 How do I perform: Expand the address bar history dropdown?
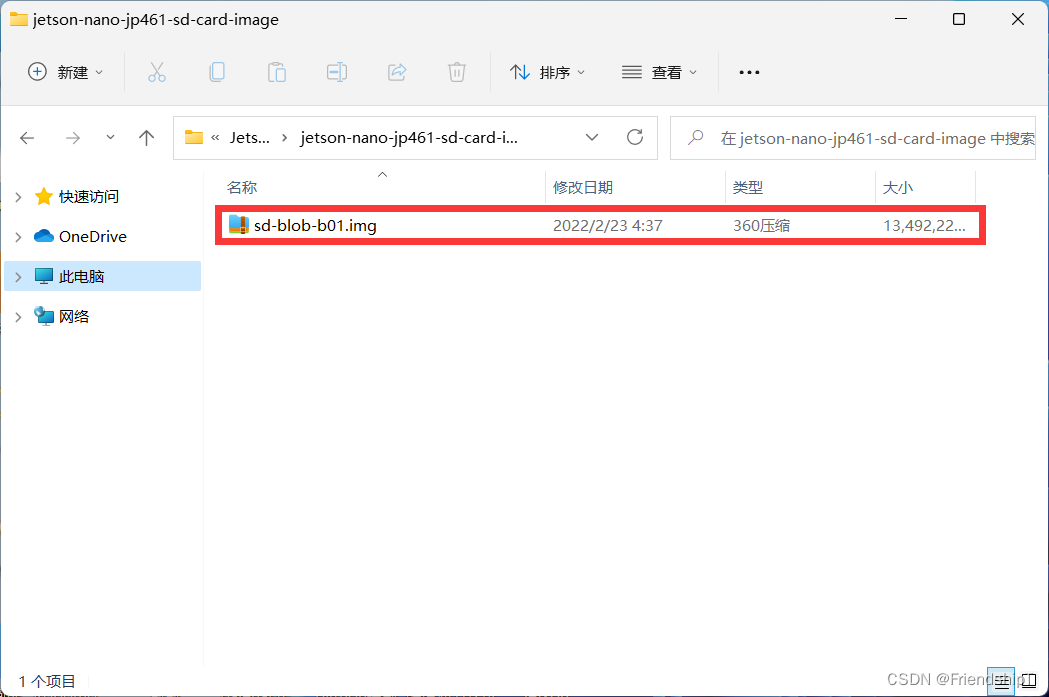click(x=592, y=138)
